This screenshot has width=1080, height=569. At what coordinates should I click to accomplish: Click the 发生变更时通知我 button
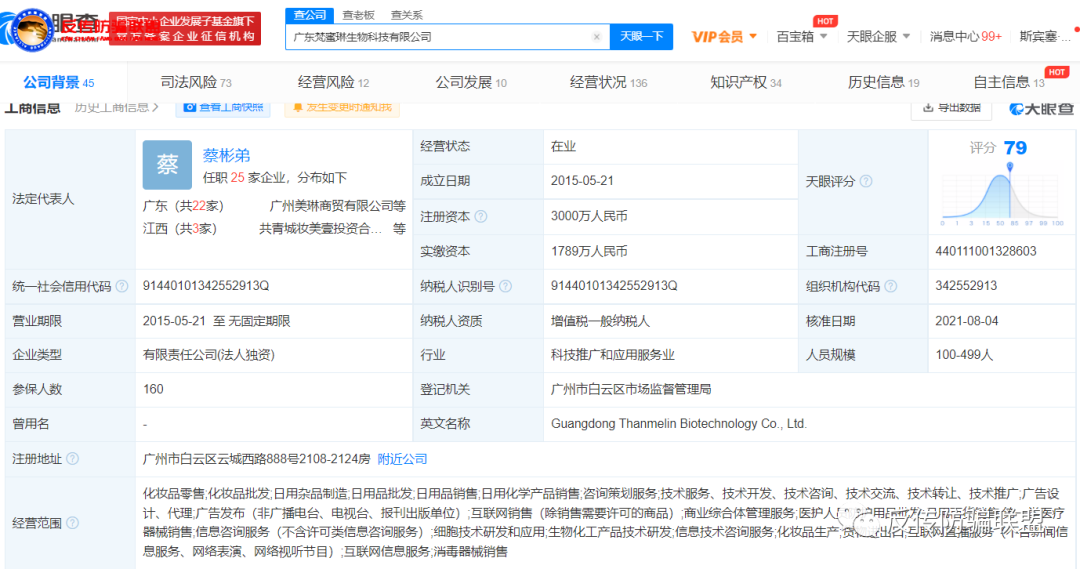(x=342, y=108)
